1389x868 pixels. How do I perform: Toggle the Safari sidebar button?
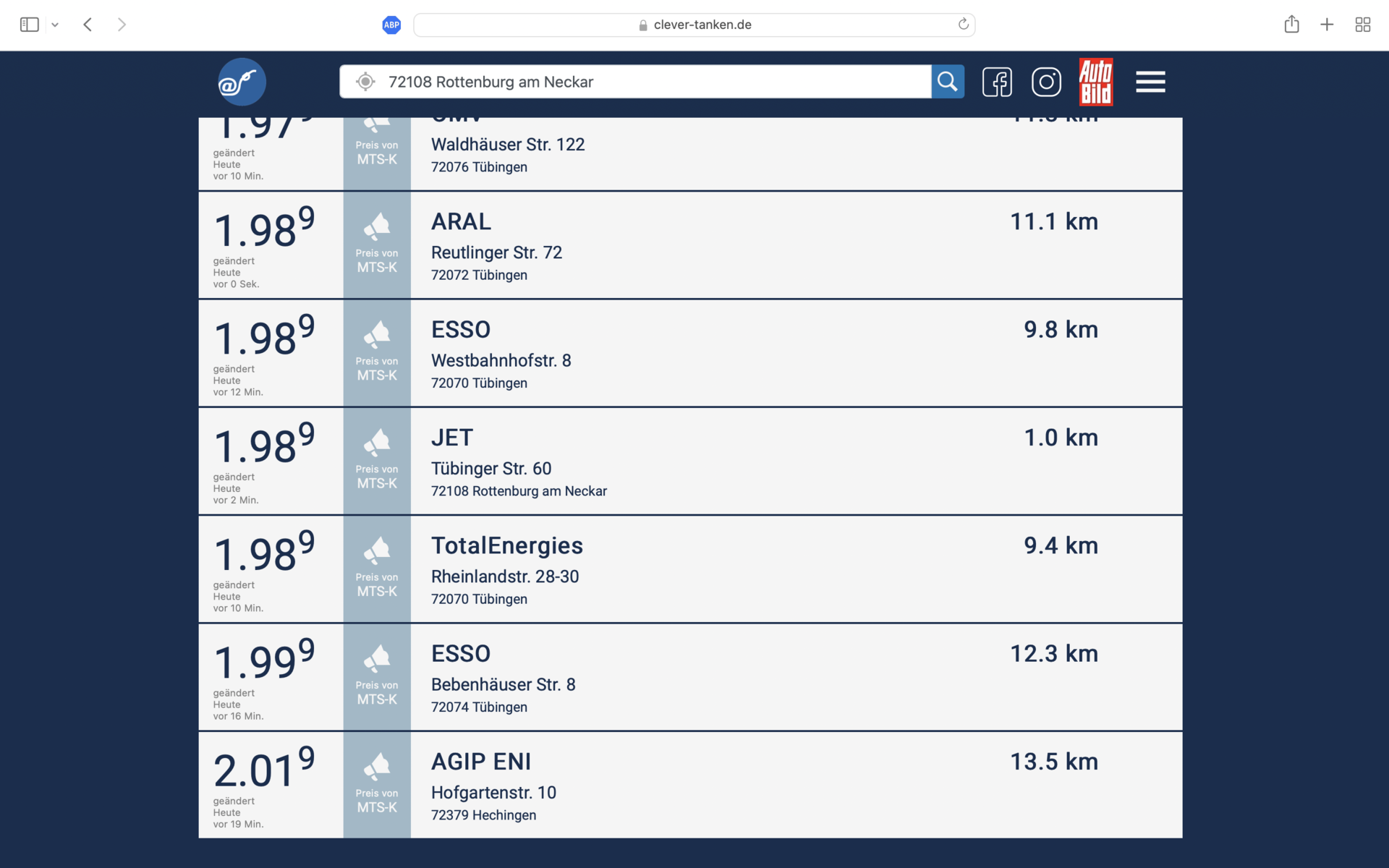point(29,25)
